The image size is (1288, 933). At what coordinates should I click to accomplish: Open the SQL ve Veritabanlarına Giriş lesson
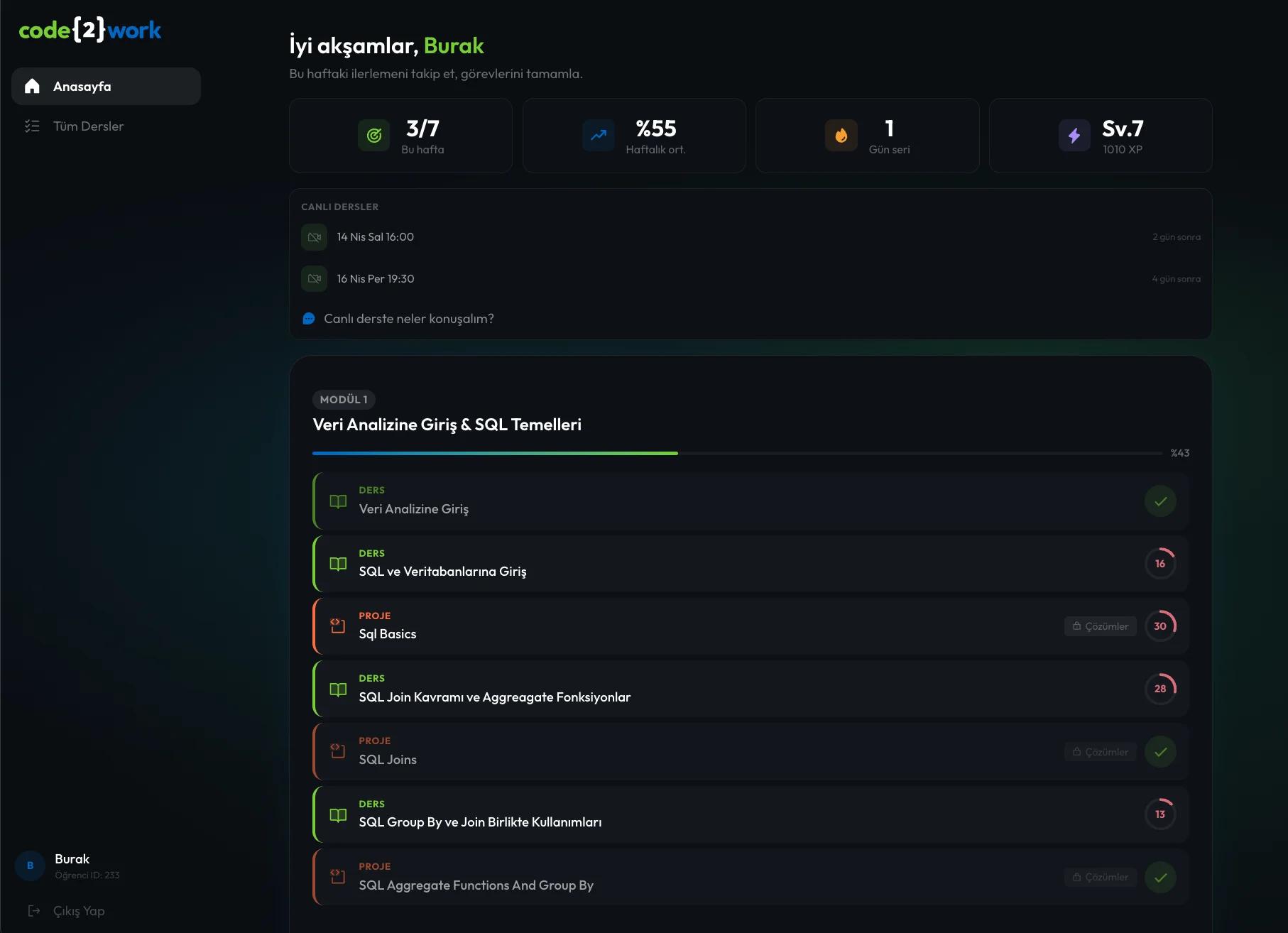click(442, 572)
